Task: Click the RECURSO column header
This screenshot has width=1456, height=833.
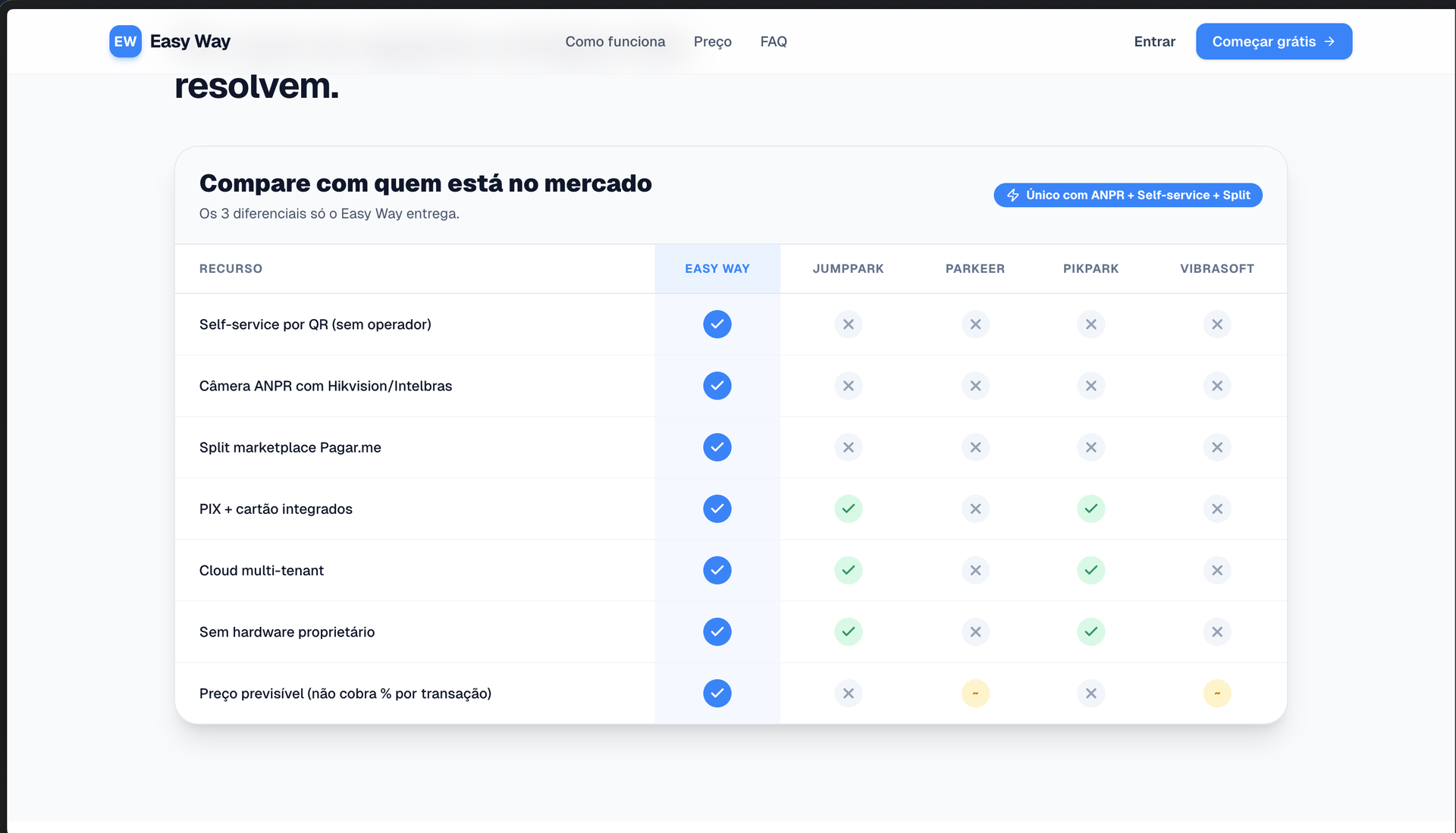Action: coord(231,269)
